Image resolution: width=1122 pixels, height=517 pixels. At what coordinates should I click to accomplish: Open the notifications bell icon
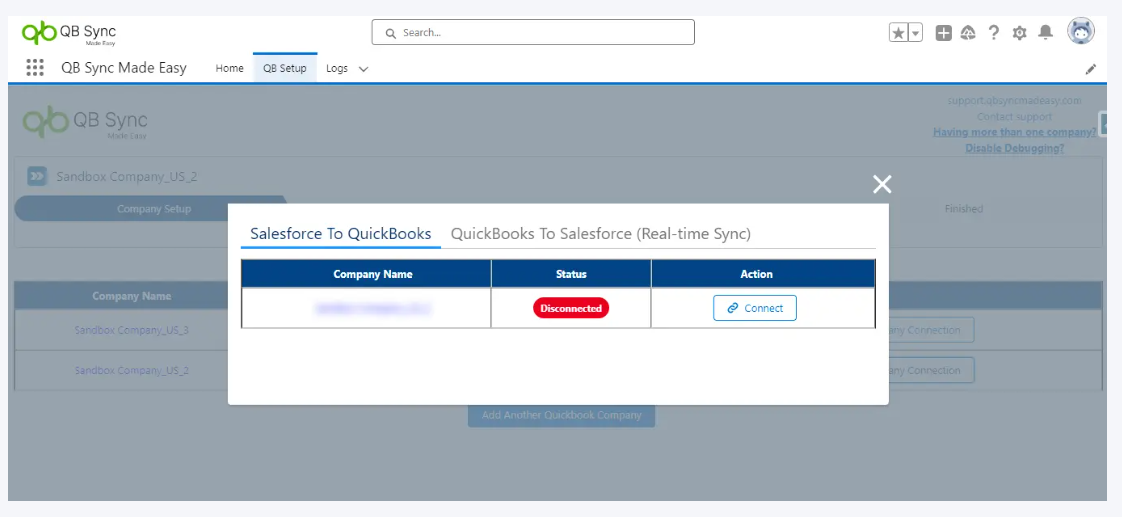1045,32
